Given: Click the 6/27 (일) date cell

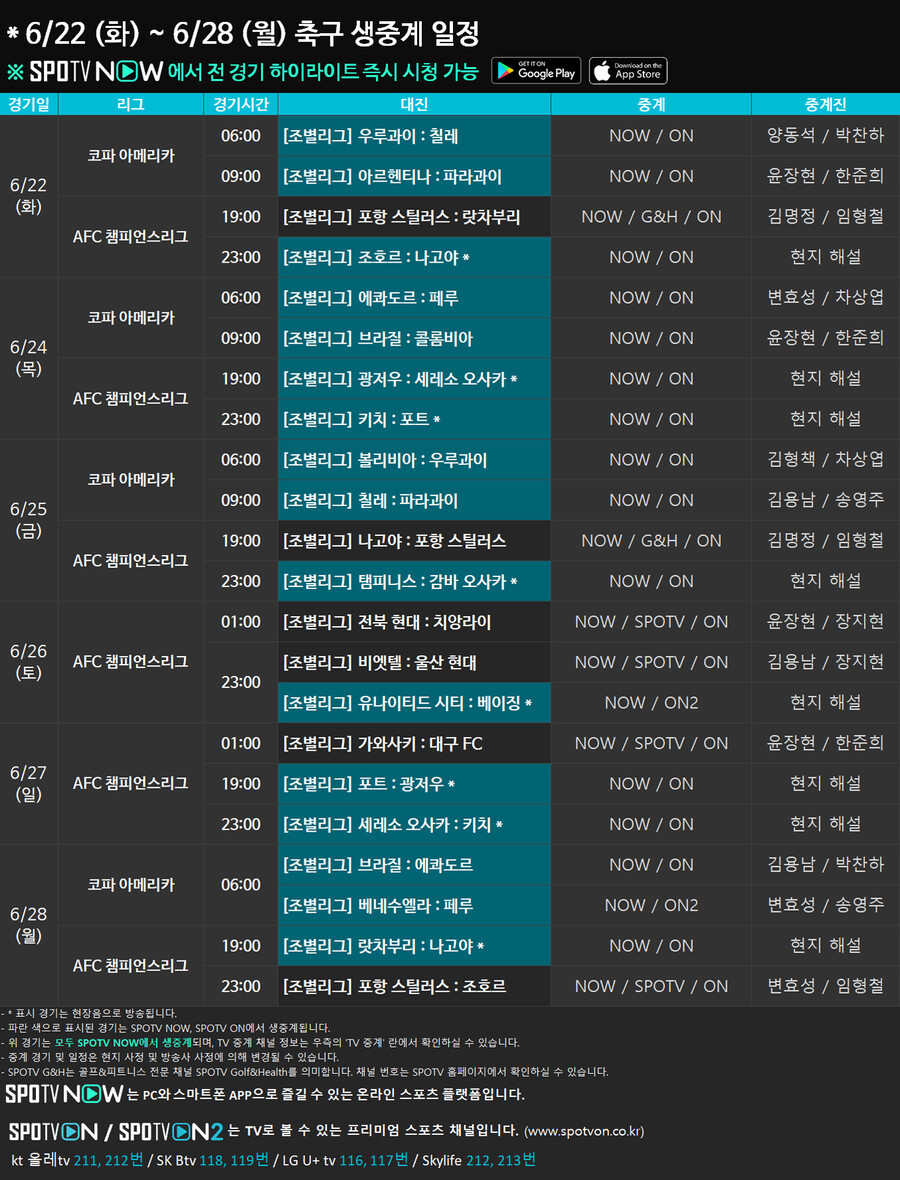Looking at the screenshot, I should tap(29, 784).
